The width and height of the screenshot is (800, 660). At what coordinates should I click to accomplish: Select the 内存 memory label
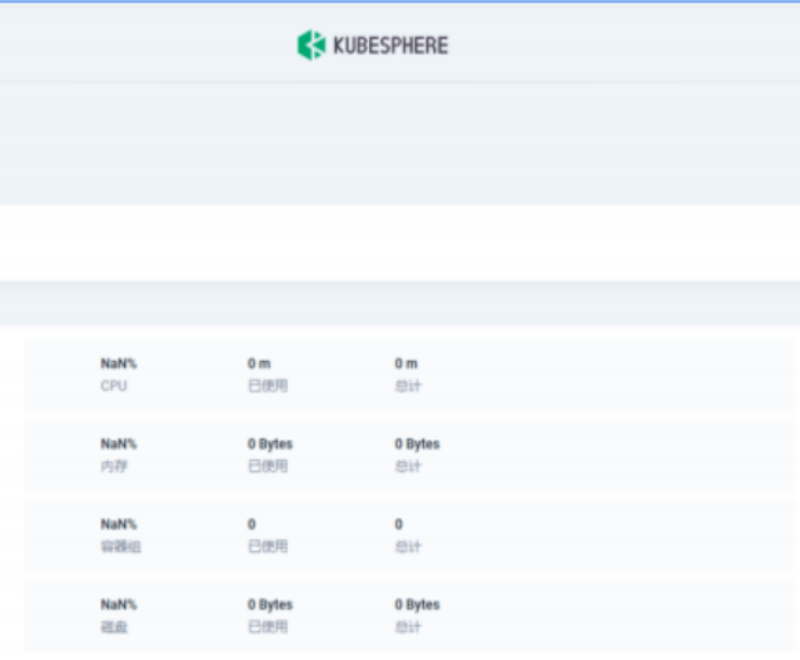(x=114, y=466)
